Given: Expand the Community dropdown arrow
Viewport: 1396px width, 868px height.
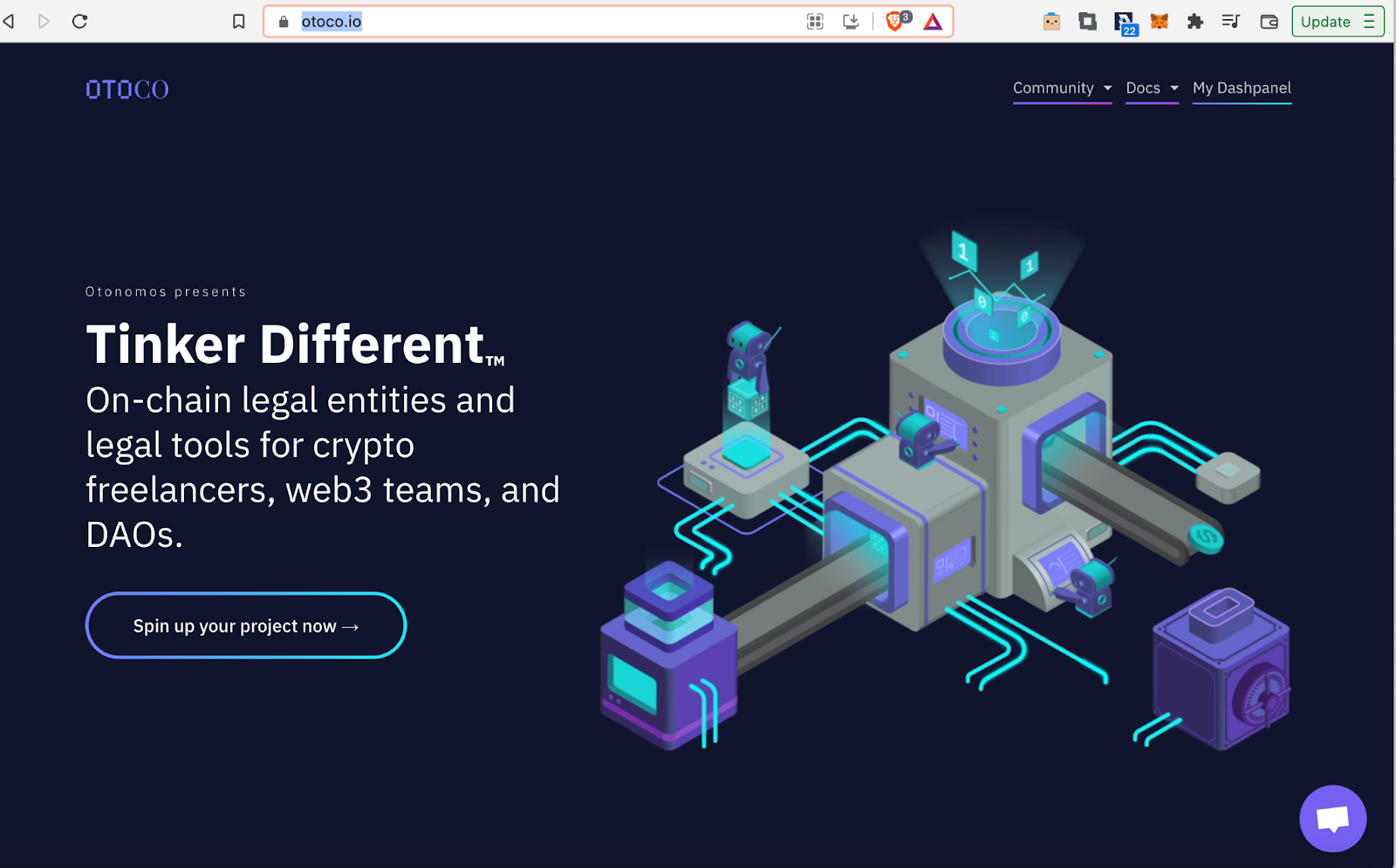Looking at the screenshot, I should coord(1107,88).
